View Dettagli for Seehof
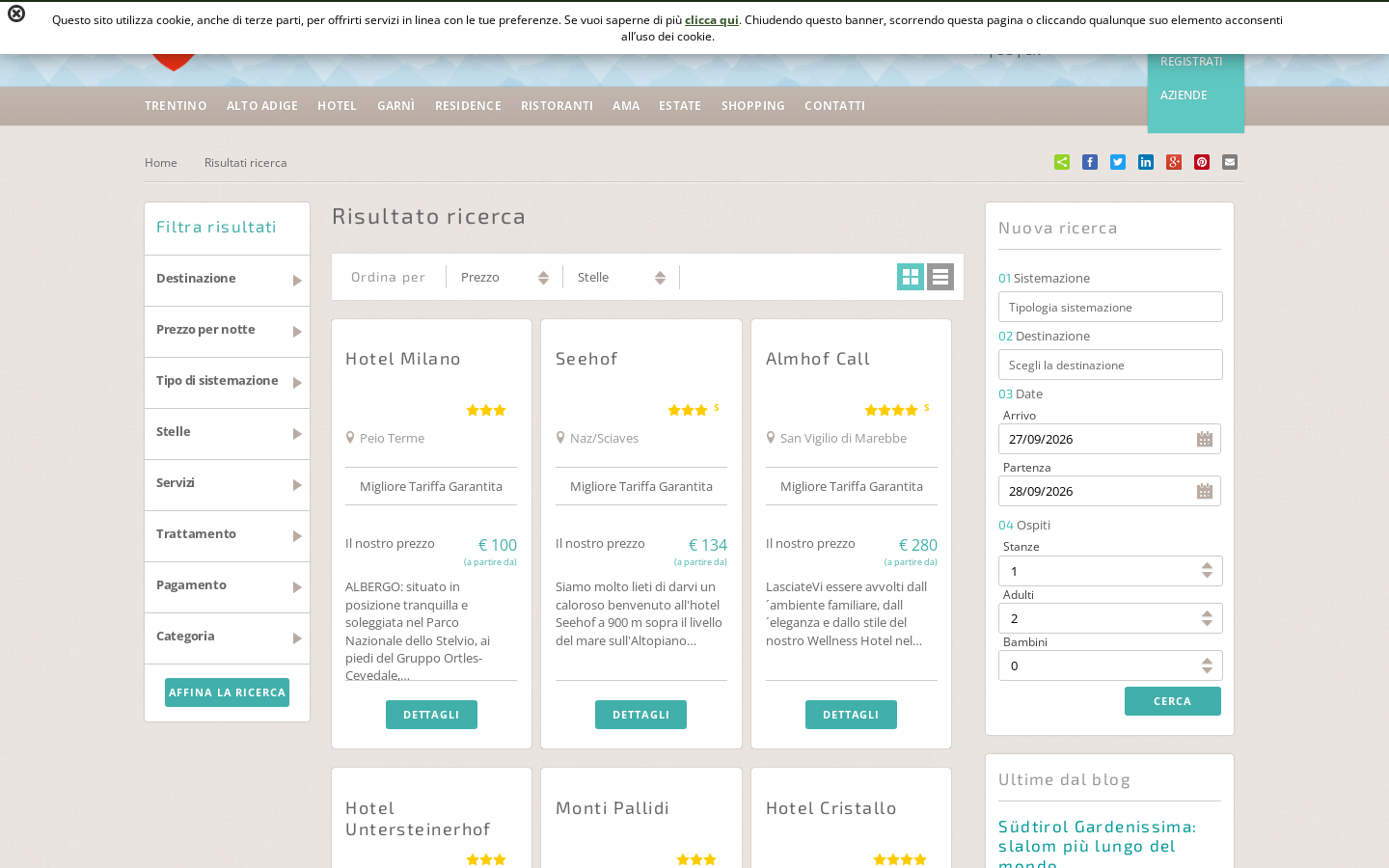 point(640,715)
